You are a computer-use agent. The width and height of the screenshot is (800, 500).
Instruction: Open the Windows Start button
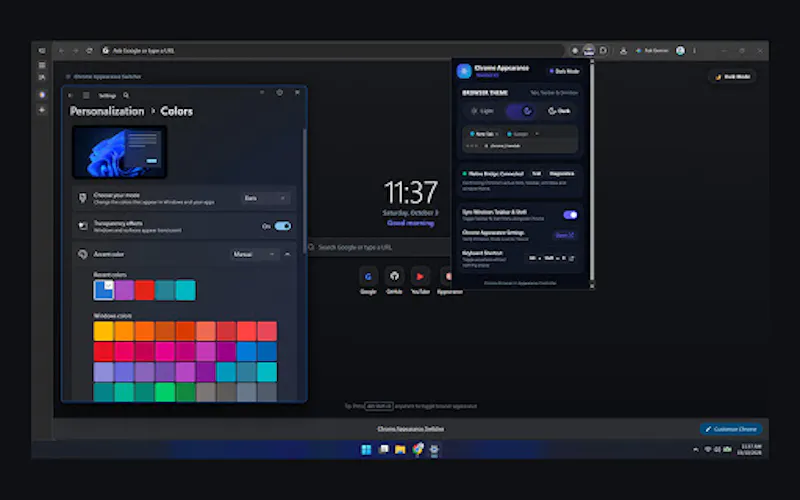[366, 449]
